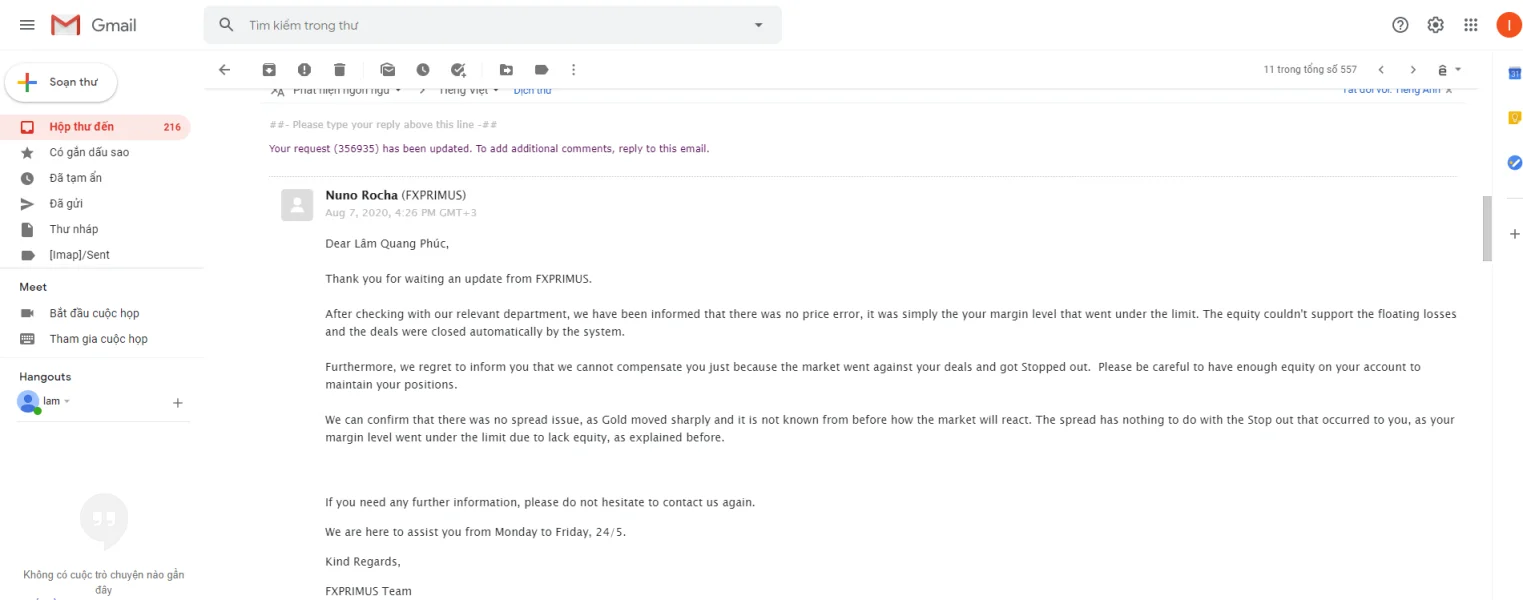The width and height of the screenshot is (1523, 600).
Task: Add this email to Tasks
Action: 458,70
